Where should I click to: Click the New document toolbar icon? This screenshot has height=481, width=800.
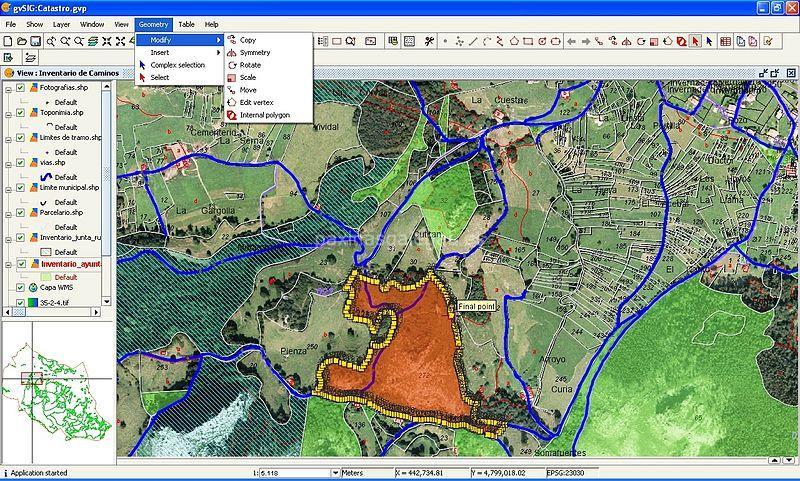click(x=8, y=41)
